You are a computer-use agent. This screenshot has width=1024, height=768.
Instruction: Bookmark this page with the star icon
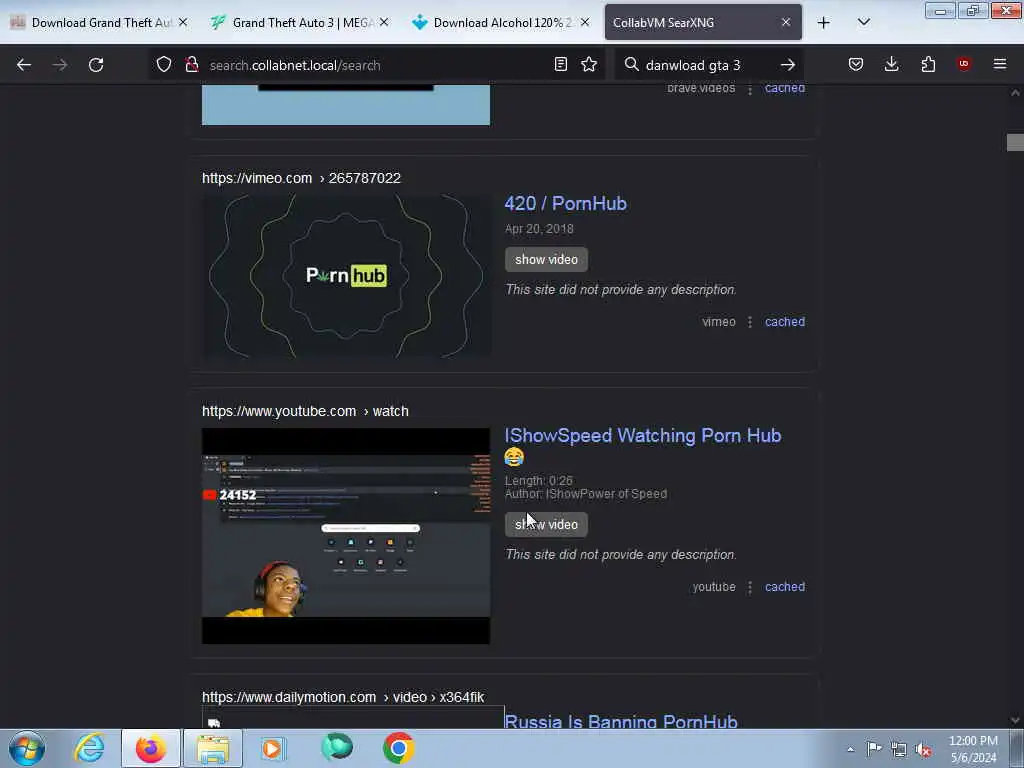tap(589, 64)
